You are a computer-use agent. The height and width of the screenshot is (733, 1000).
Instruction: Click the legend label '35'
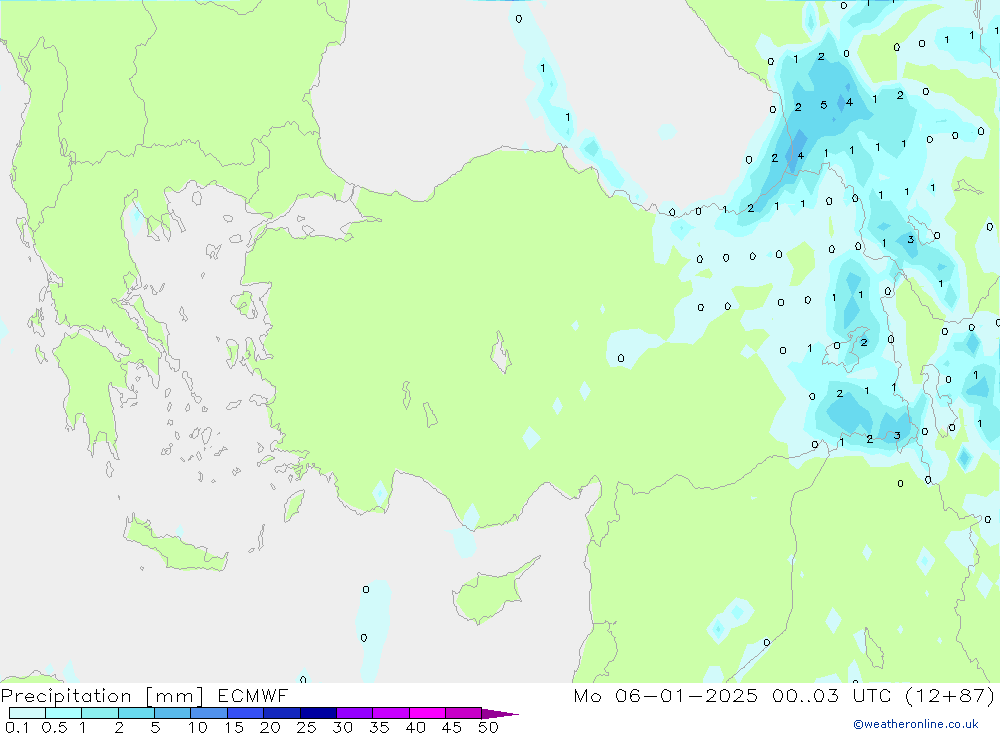[379, 727]
